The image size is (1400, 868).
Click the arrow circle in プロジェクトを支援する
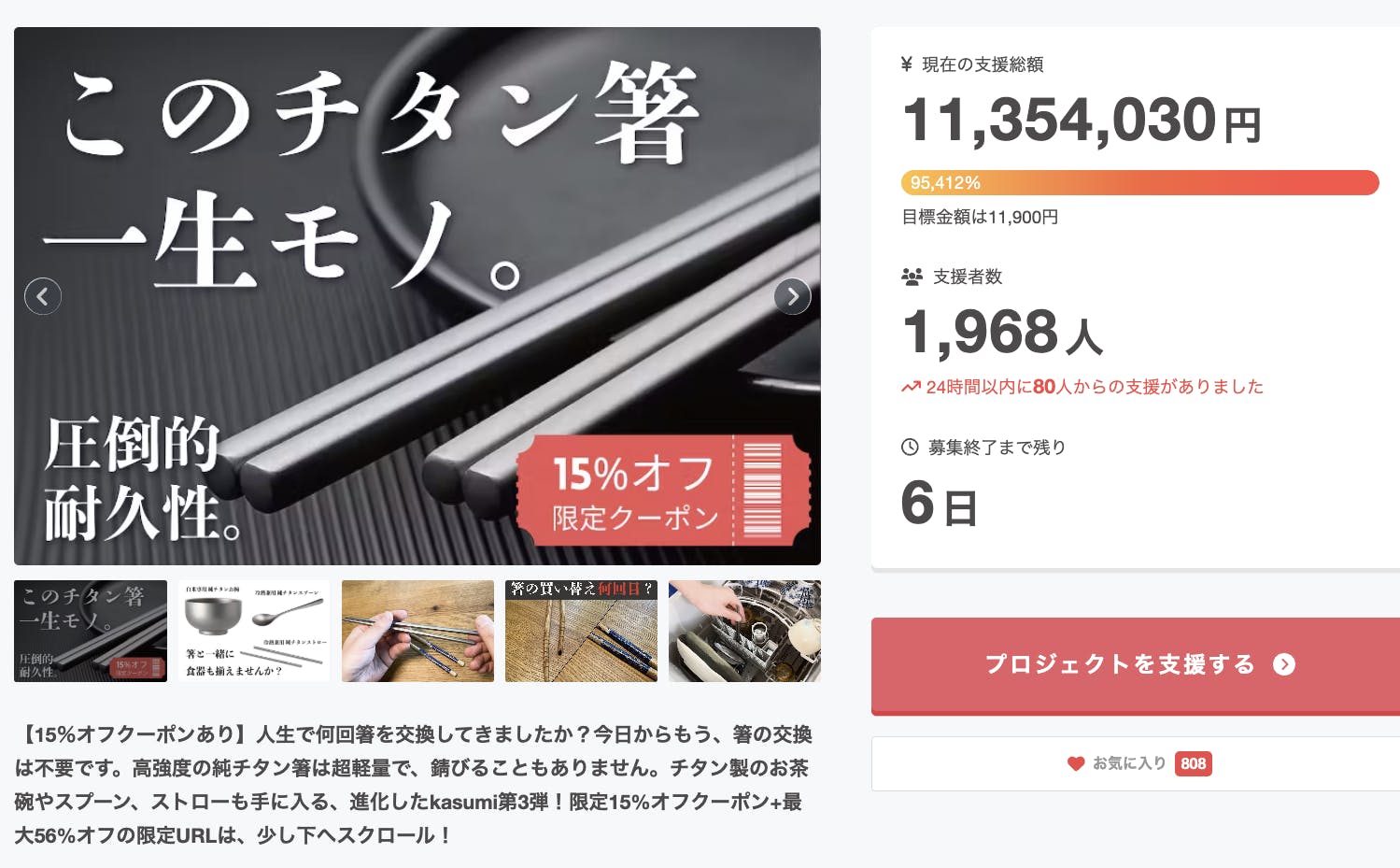click(x=1284, y=664)
